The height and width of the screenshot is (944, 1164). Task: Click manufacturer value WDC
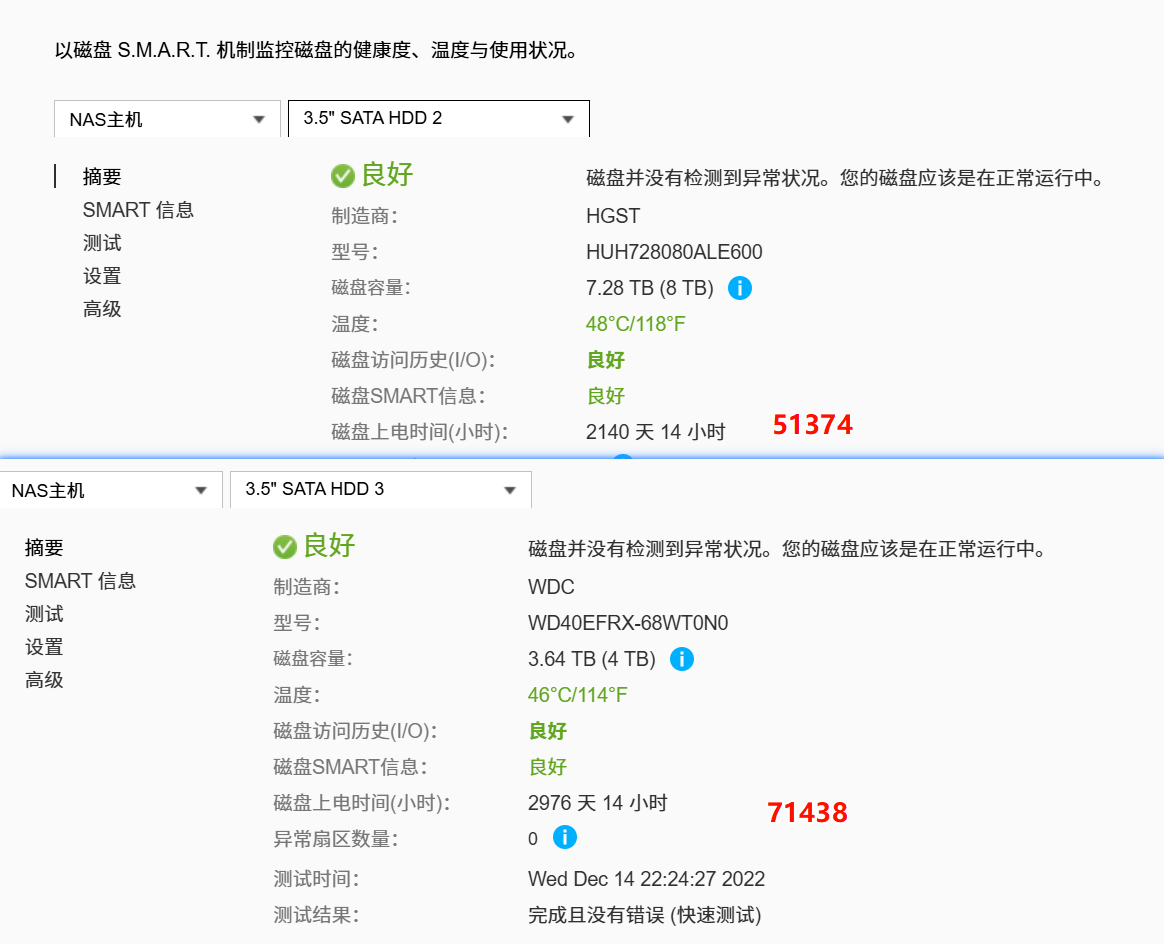551,587
